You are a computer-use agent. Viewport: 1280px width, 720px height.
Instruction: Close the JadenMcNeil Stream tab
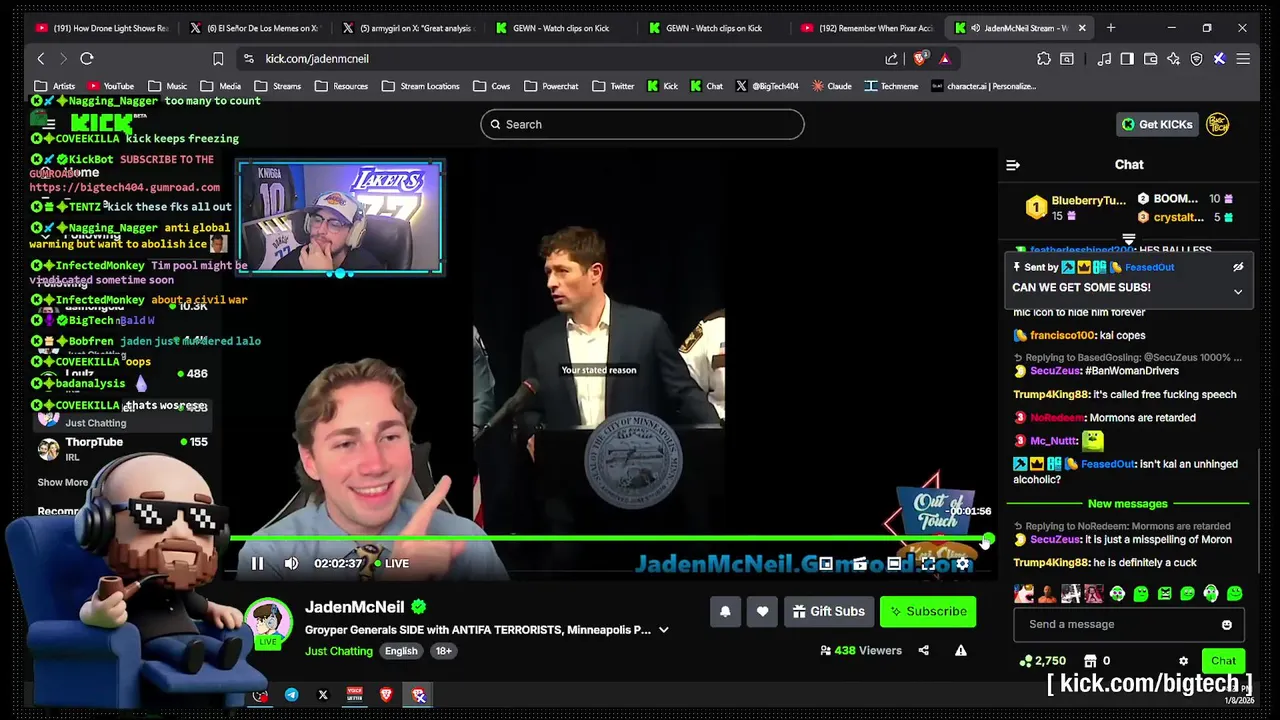[1082, 28]
